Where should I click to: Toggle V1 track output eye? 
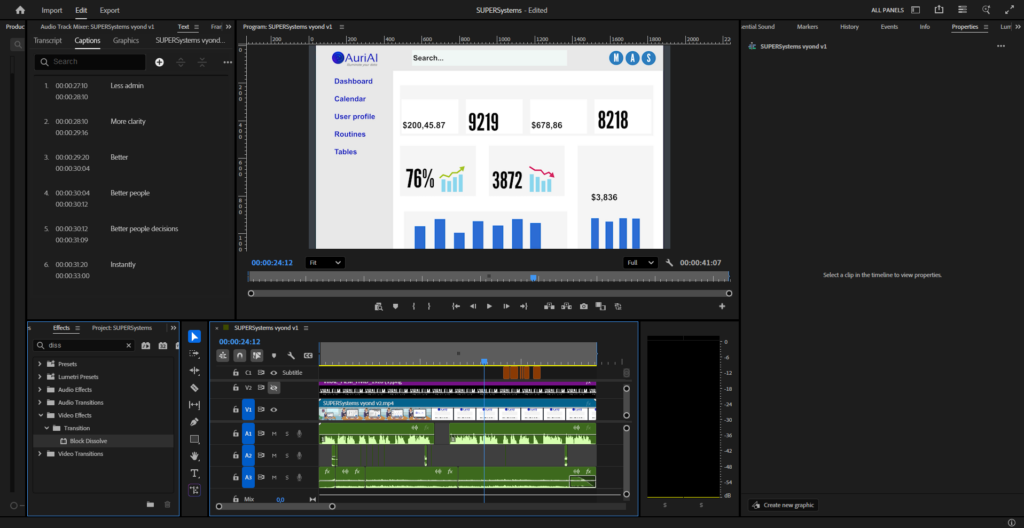(274, 410)
